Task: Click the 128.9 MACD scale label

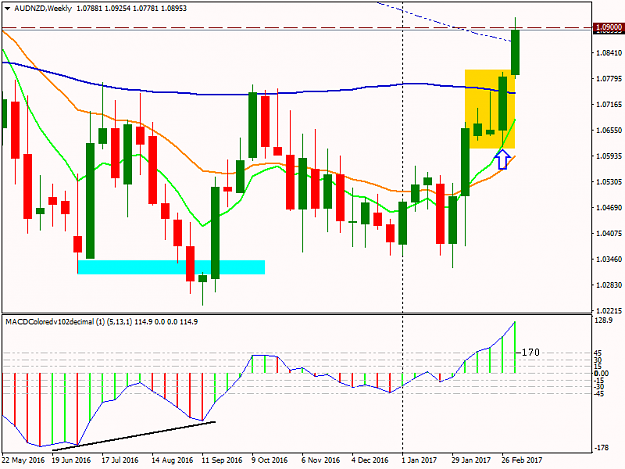Action: [603, 320]
